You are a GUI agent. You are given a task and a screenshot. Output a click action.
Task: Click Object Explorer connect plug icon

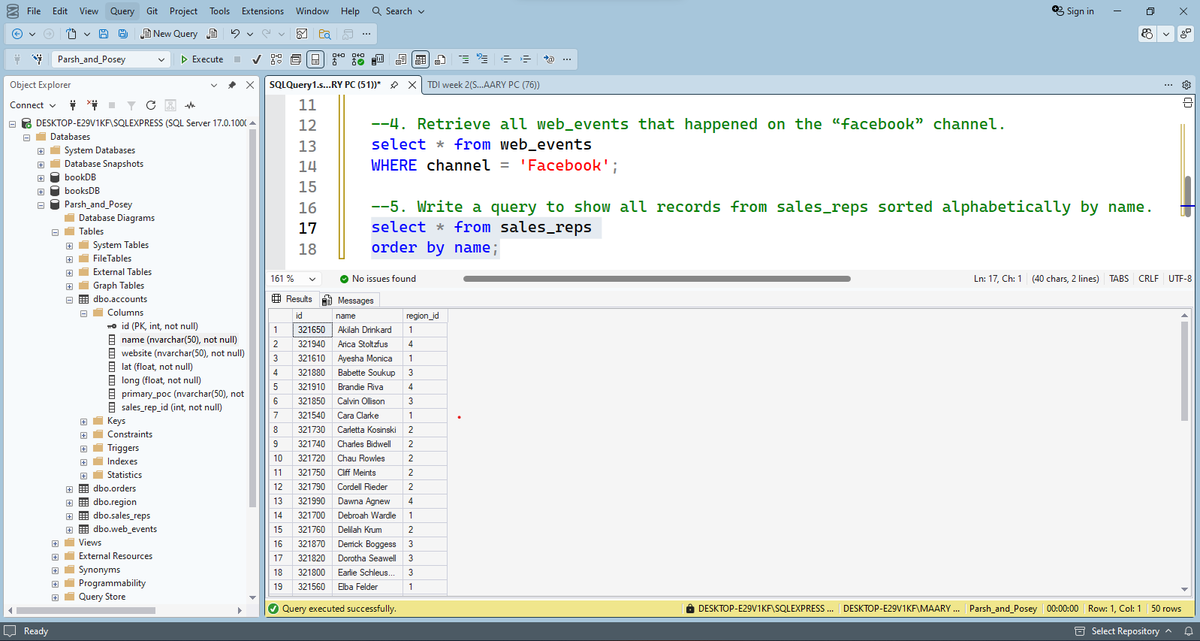point(72,105)
